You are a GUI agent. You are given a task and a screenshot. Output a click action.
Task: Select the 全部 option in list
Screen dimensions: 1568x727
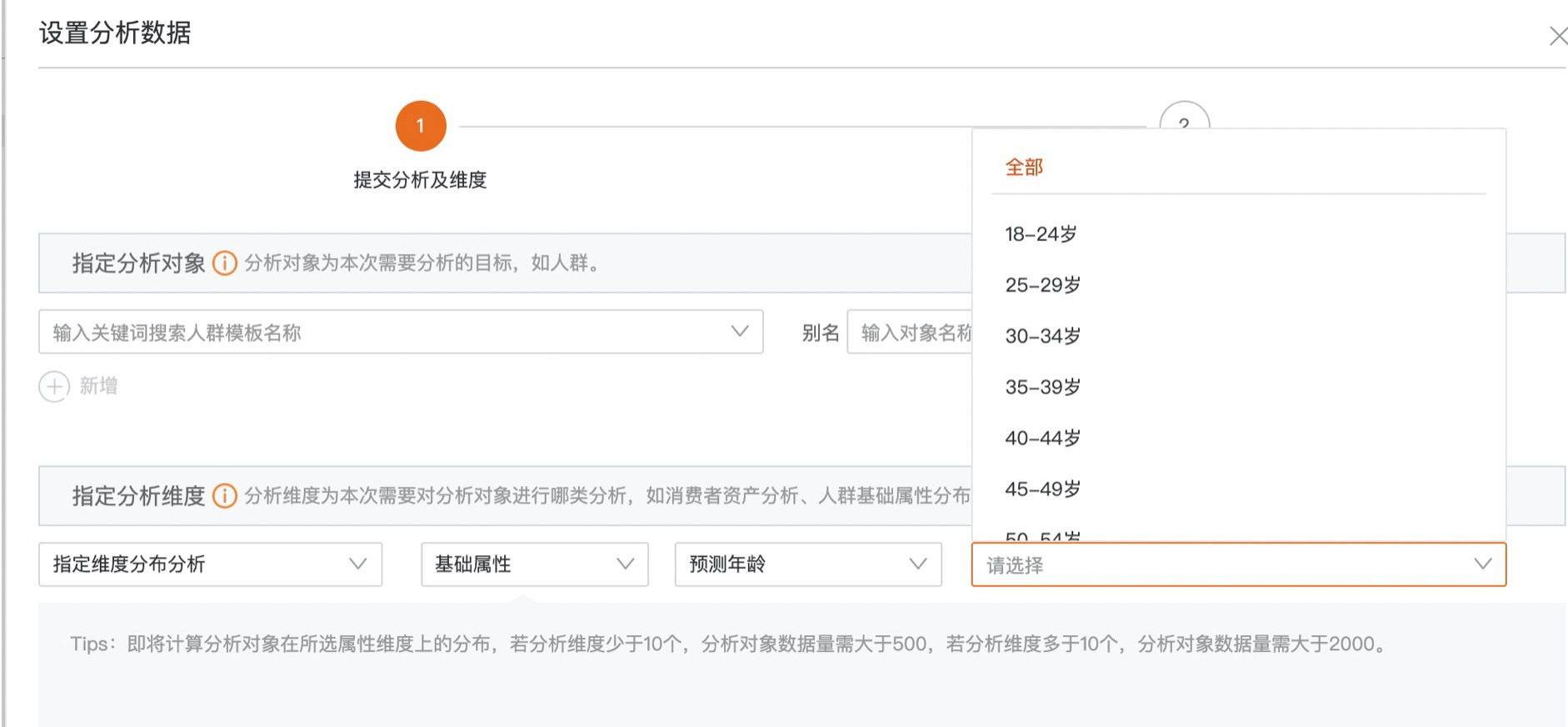1024,168
